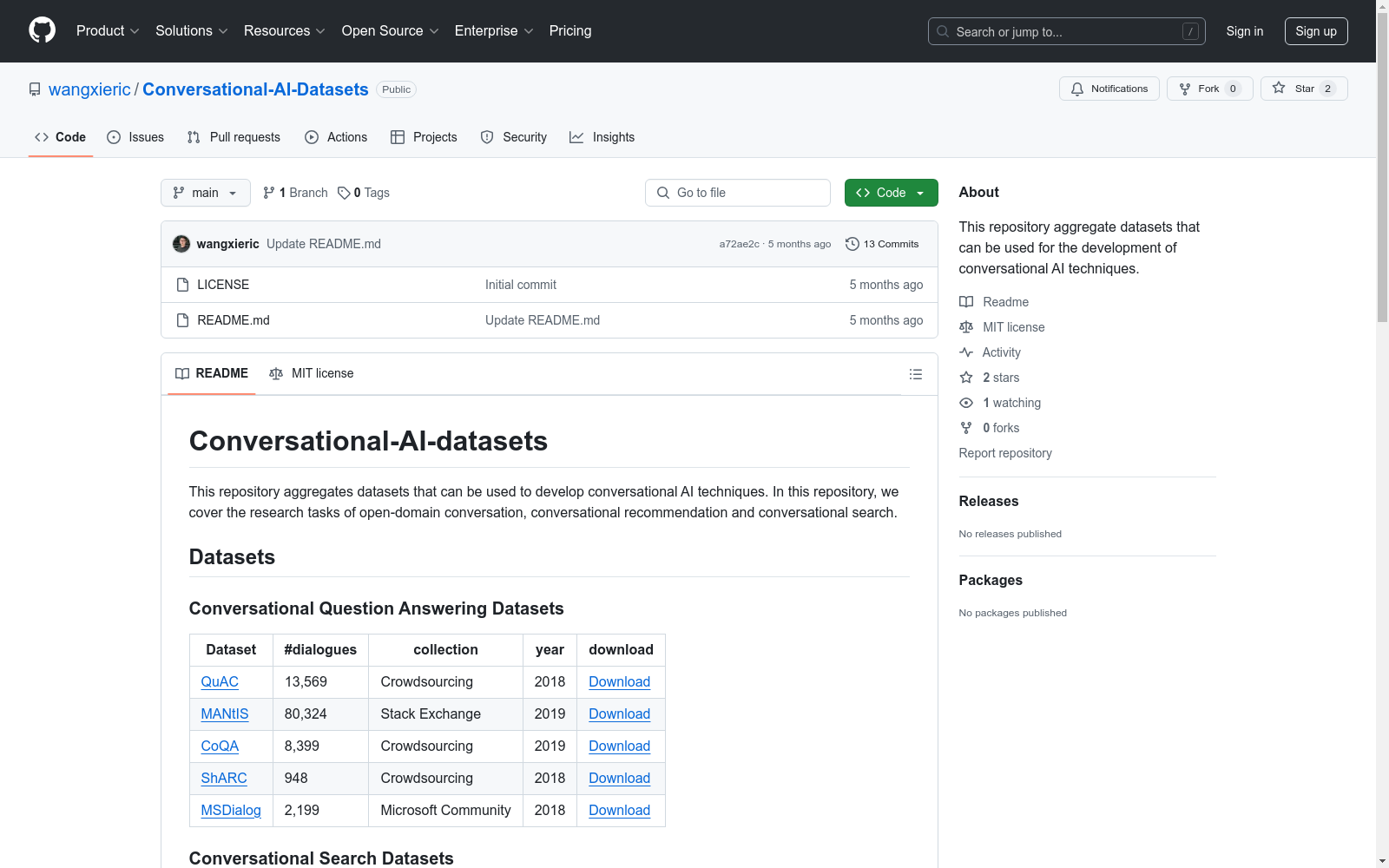Focus the Search or jump to field
1389x868 pixels.
pyautogui.click(x=1067, y=31)
